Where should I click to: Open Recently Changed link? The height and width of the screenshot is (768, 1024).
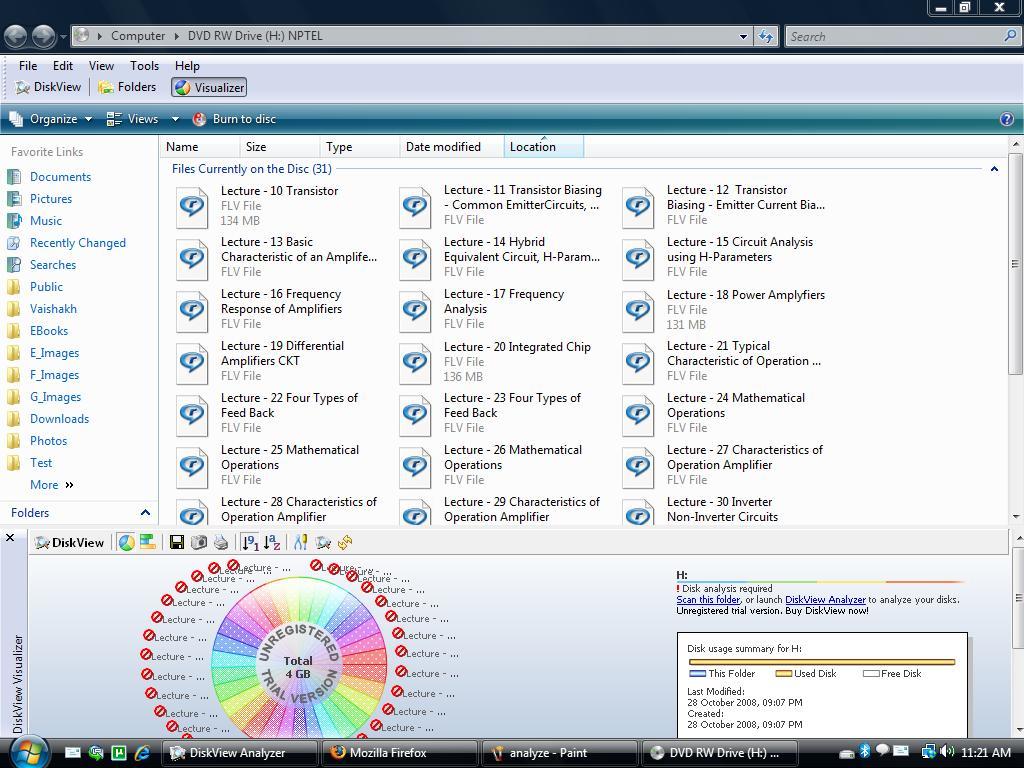pyautogui.click(x=78, y=243)
